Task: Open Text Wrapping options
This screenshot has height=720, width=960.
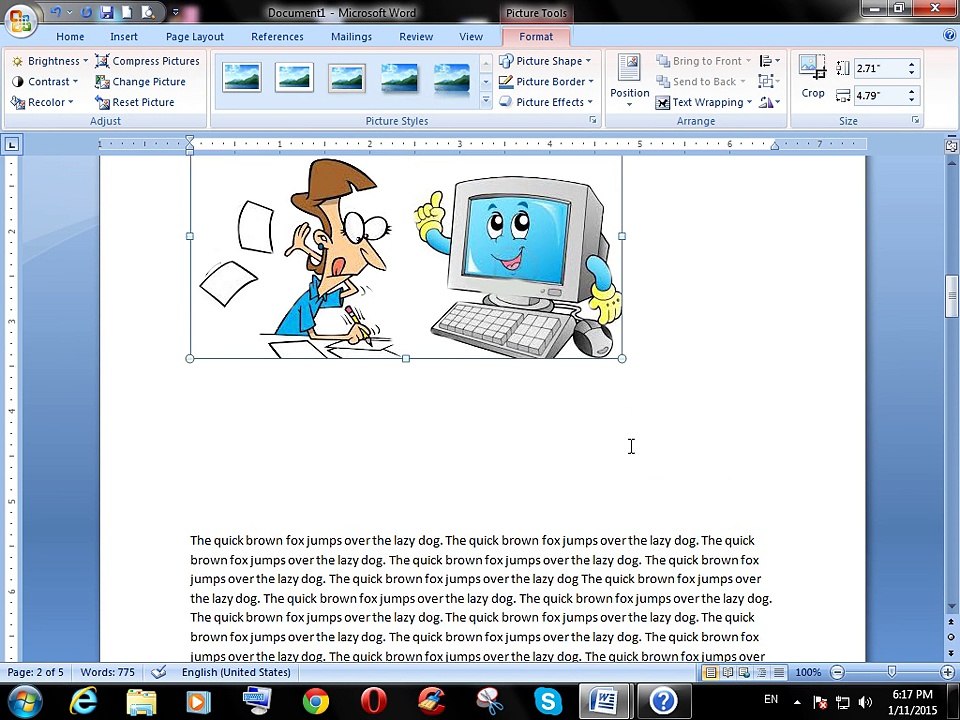Action: (703, 102)
